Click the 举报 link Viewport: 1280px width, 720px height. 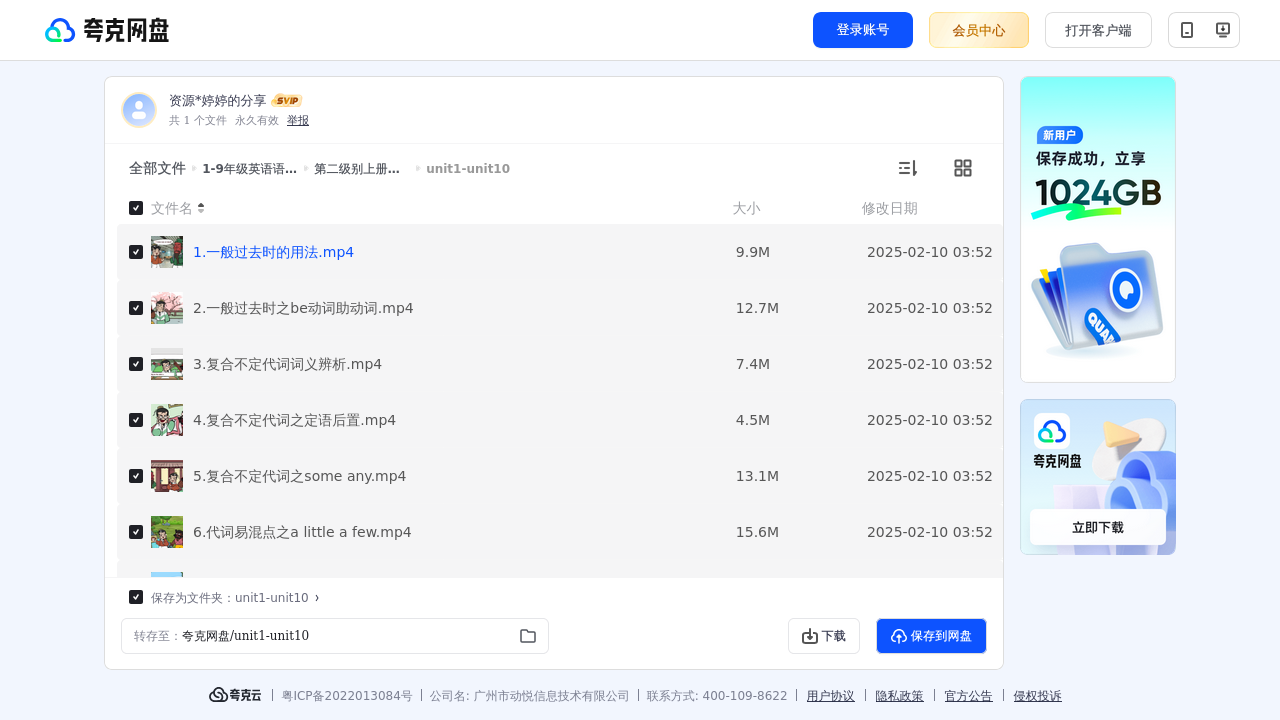(298, 120)
